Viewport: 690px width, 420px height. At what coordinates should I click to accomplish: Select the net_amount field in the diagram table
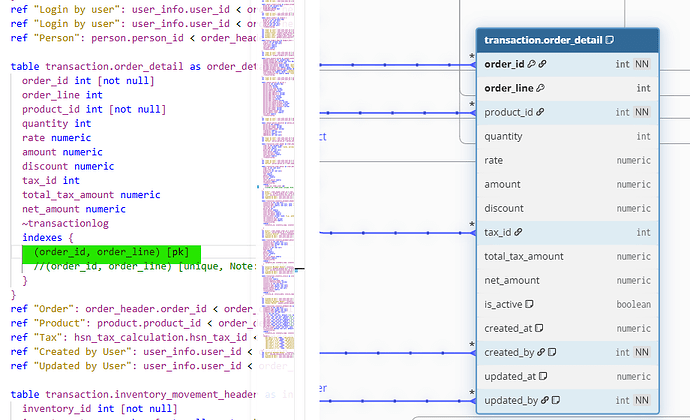pos(567,280)
